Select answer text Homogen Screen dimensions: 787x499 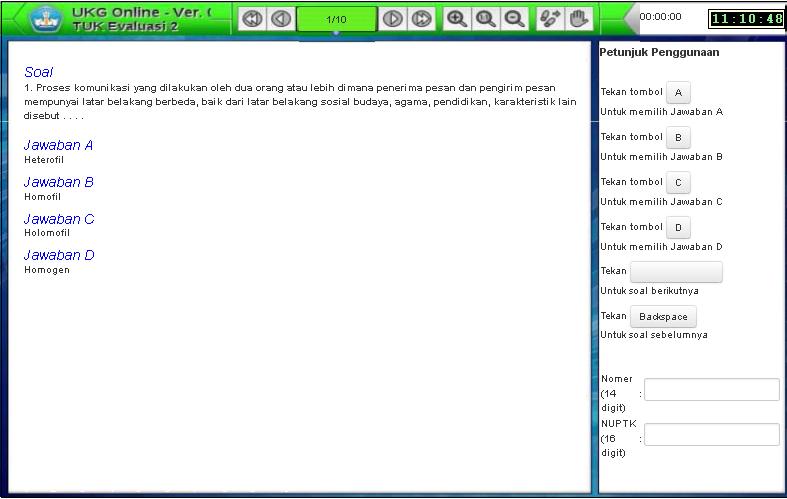coord(47,270)
